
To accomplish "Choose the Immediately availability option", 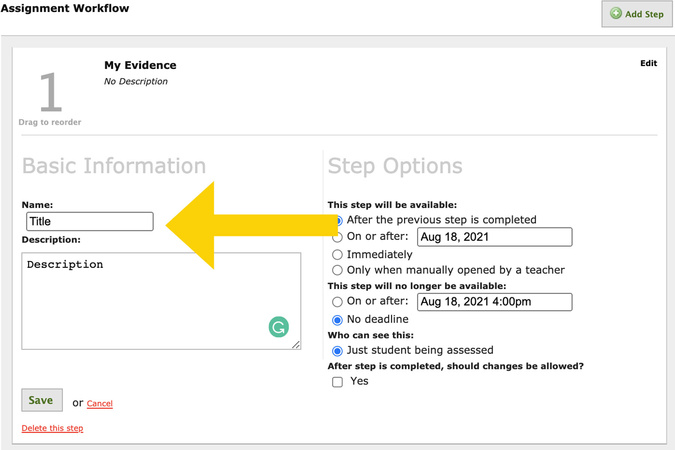I will coord(338,255).
